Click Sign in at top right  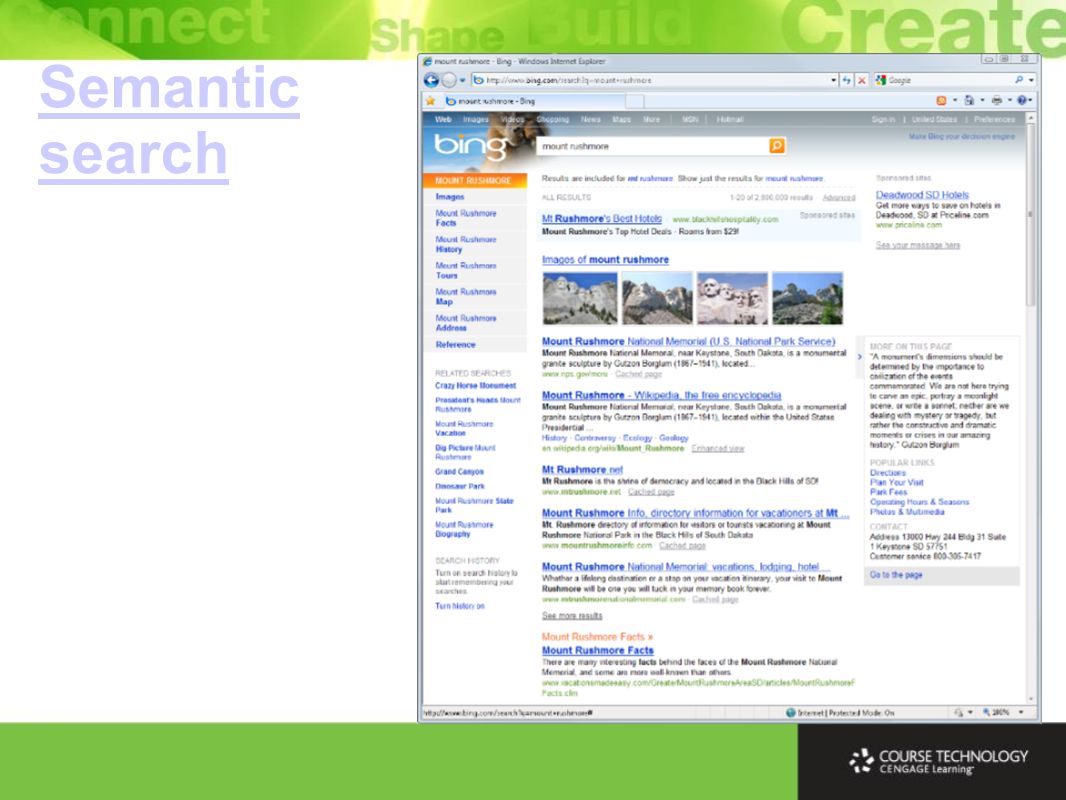tap(883, 120)
